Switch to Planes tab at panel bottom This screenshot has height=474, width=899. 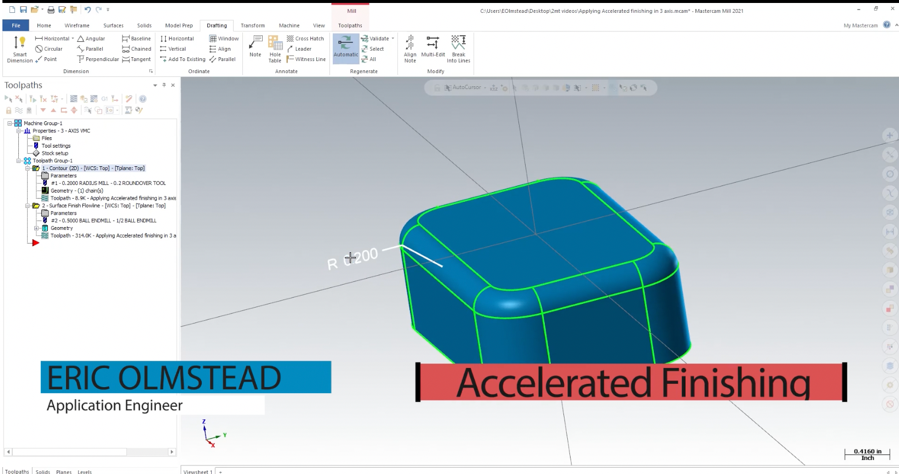pyautogui.click(x=64, y=471)
